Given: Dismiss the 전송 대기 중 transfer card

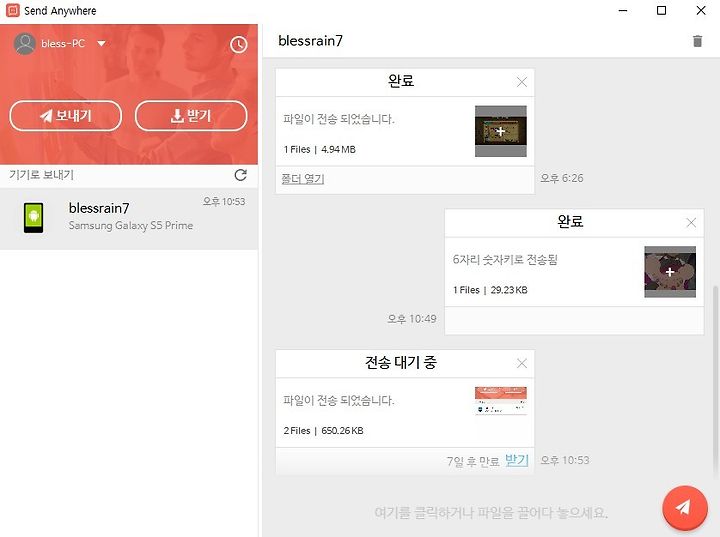Looking at the screenshot, I should 522,364.
